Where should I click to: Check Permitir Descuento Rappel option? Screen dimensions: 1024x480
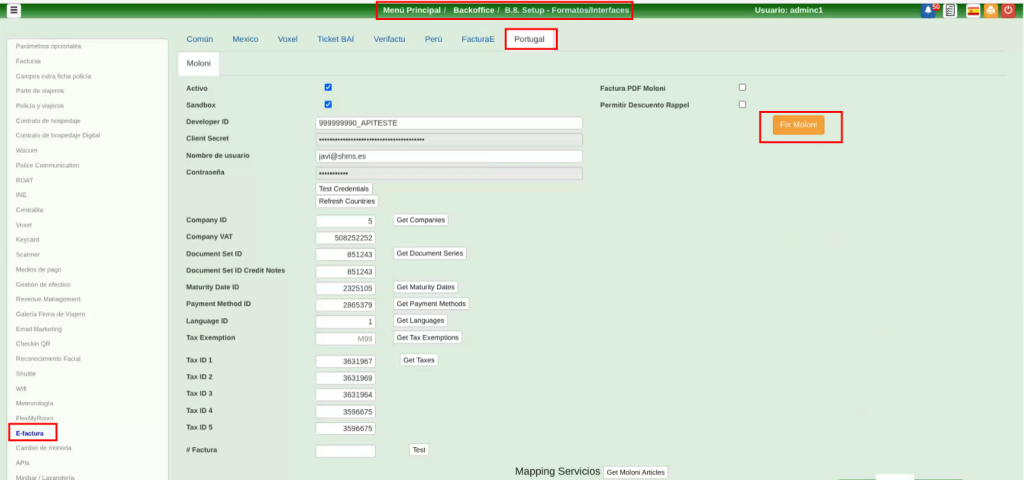[x=741, y=104]
